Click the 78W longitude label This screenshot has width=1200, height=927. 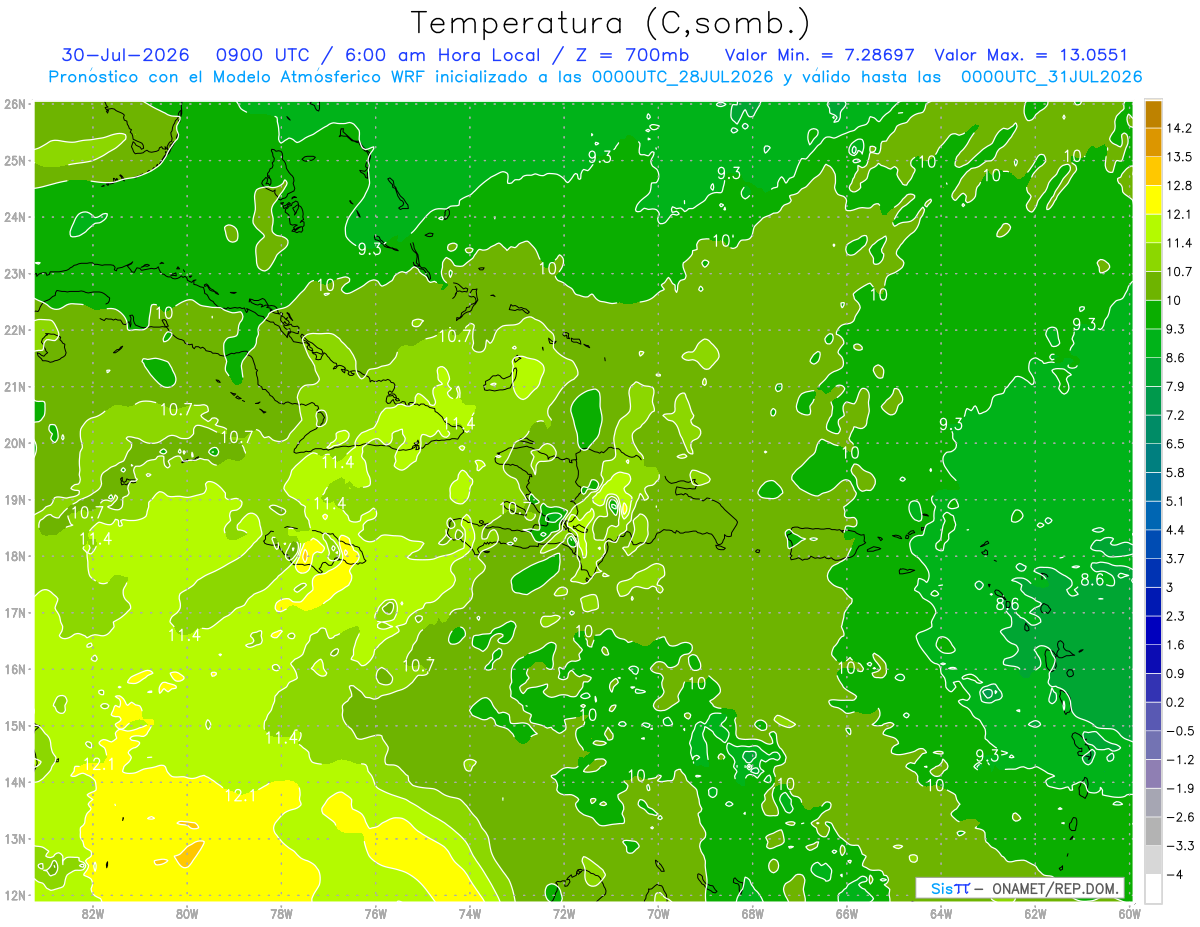[281, 913]
